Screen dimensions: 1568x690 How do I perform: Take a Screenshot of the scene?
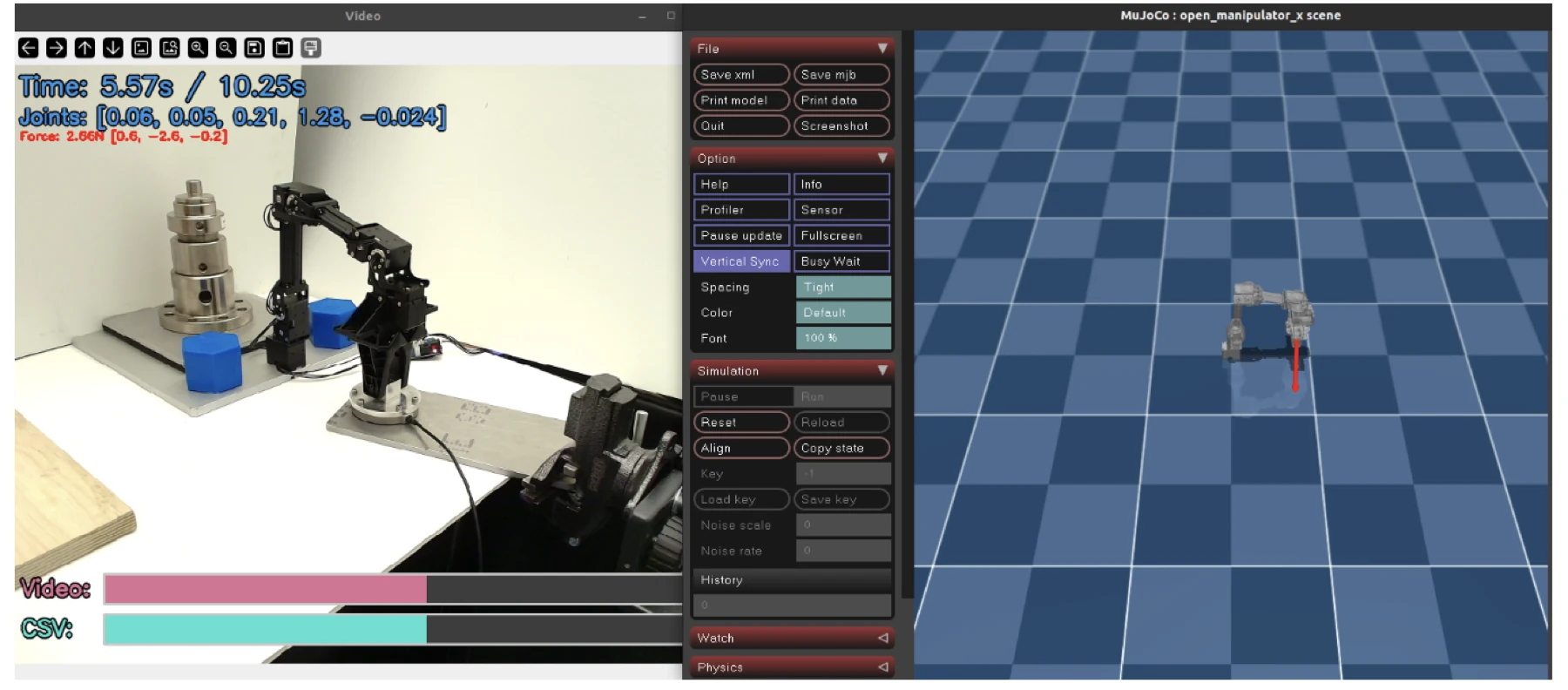[841, 125]
